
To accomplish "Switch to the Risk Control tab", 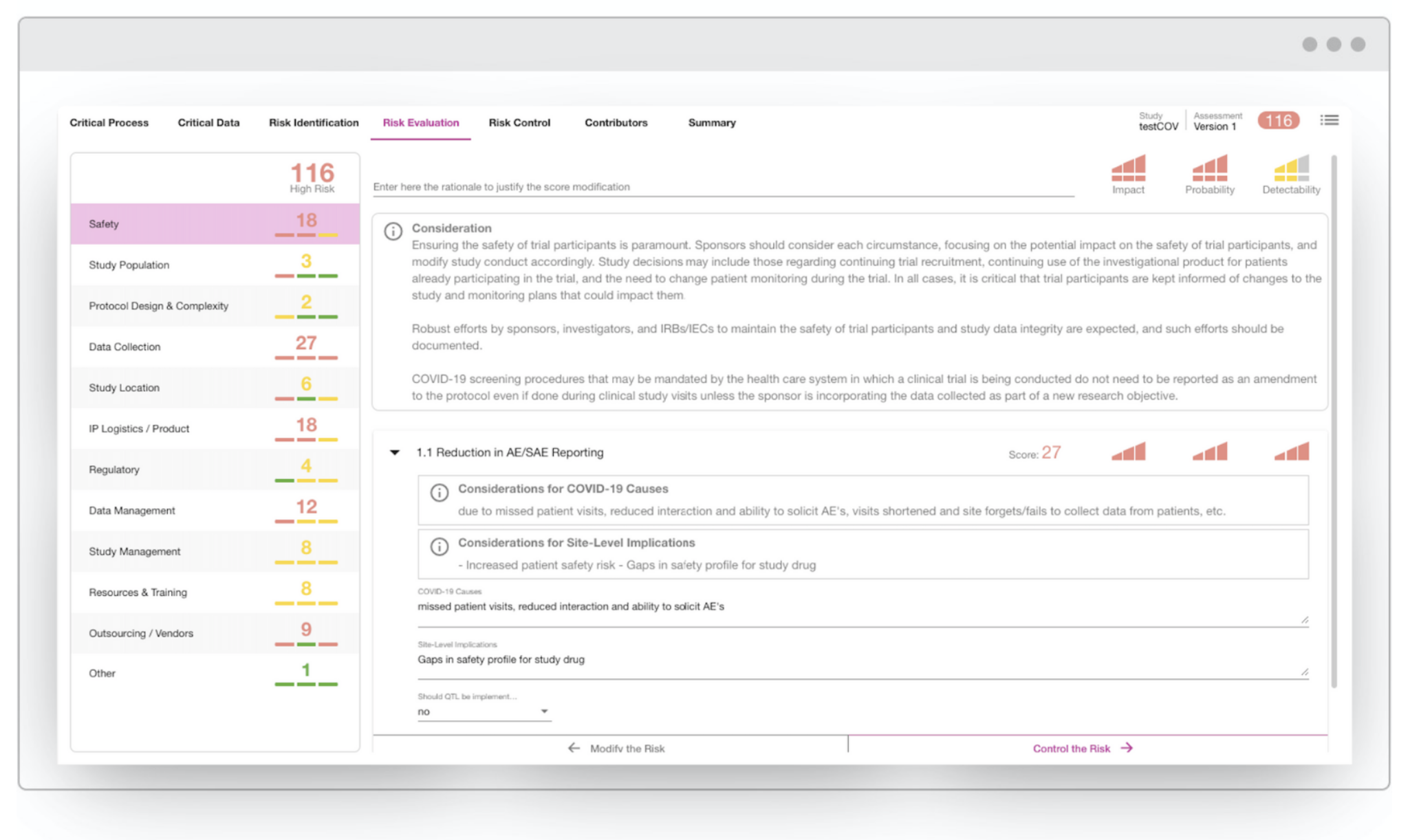I will (519, 122).
